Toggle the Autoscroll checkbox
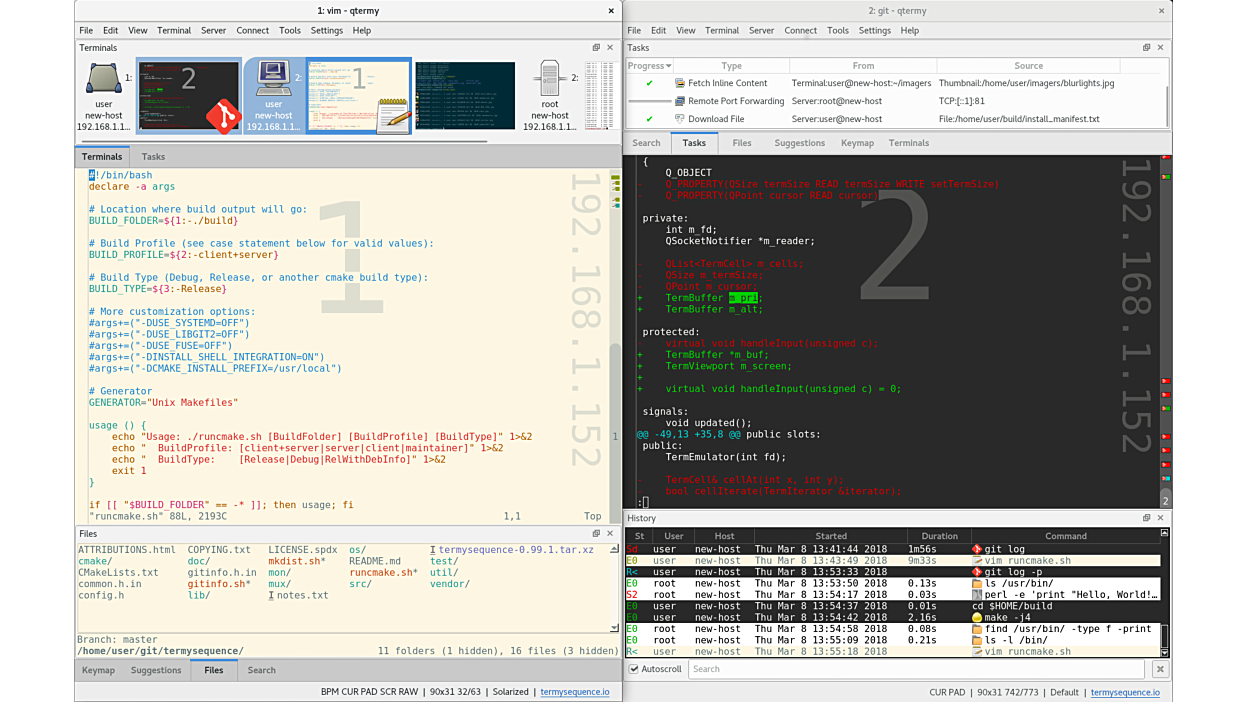Screen dimensions: 1248x702 pos(634,669)
